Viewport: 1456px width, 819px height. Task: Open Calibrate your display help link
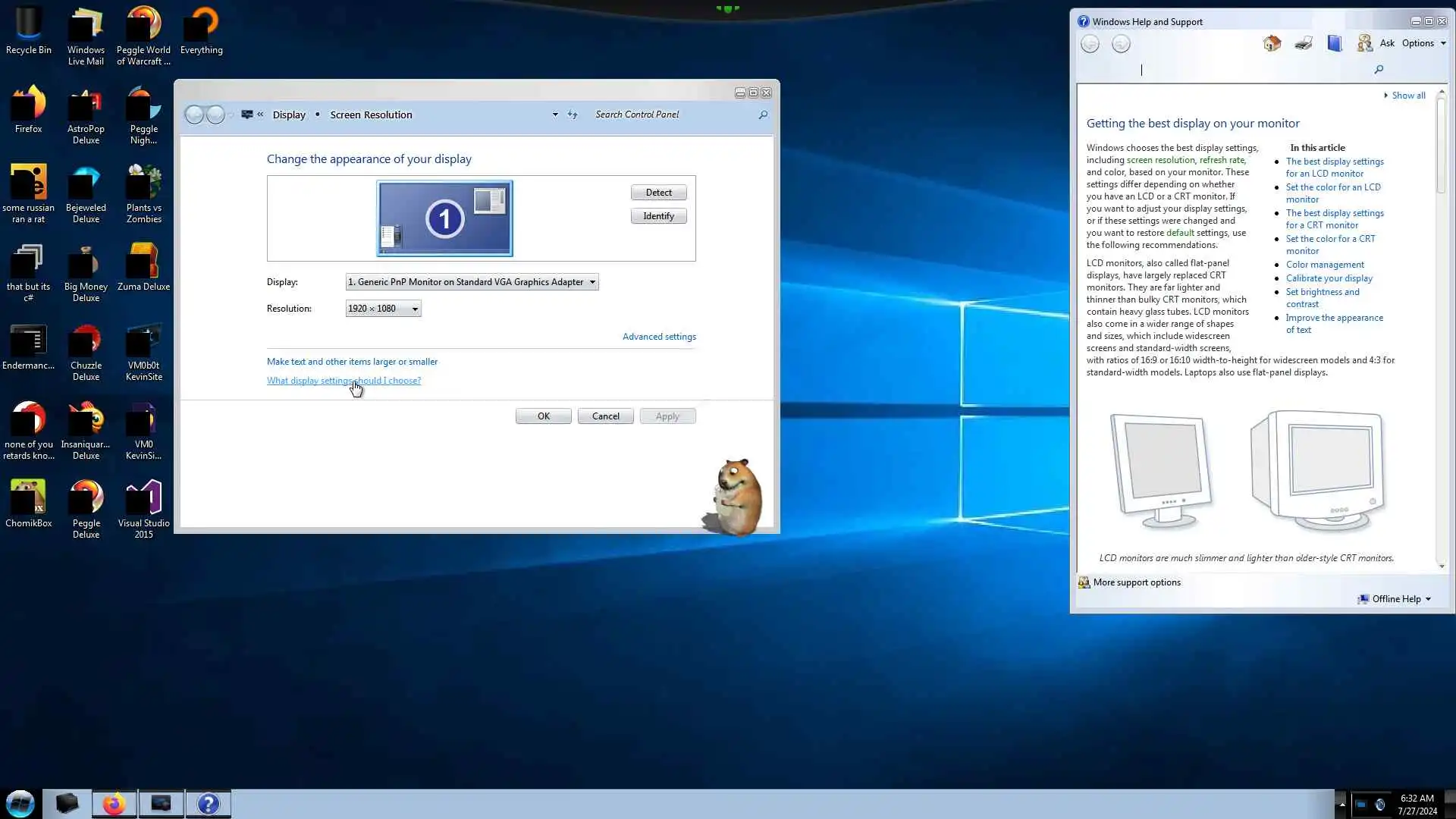pos(1329,278)
